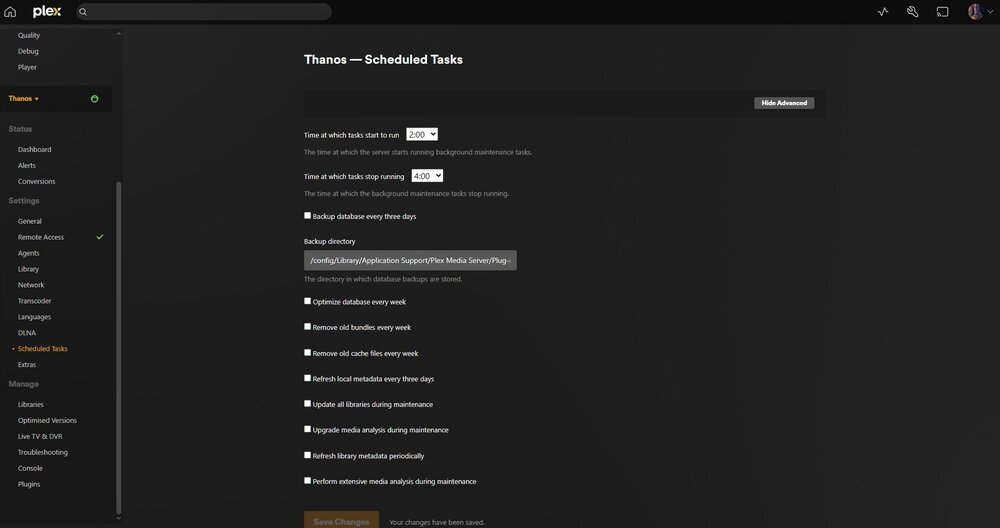The image size is (1000, 528).
Task: Click the Remote Access green checkmark
Action: (99, 237)
